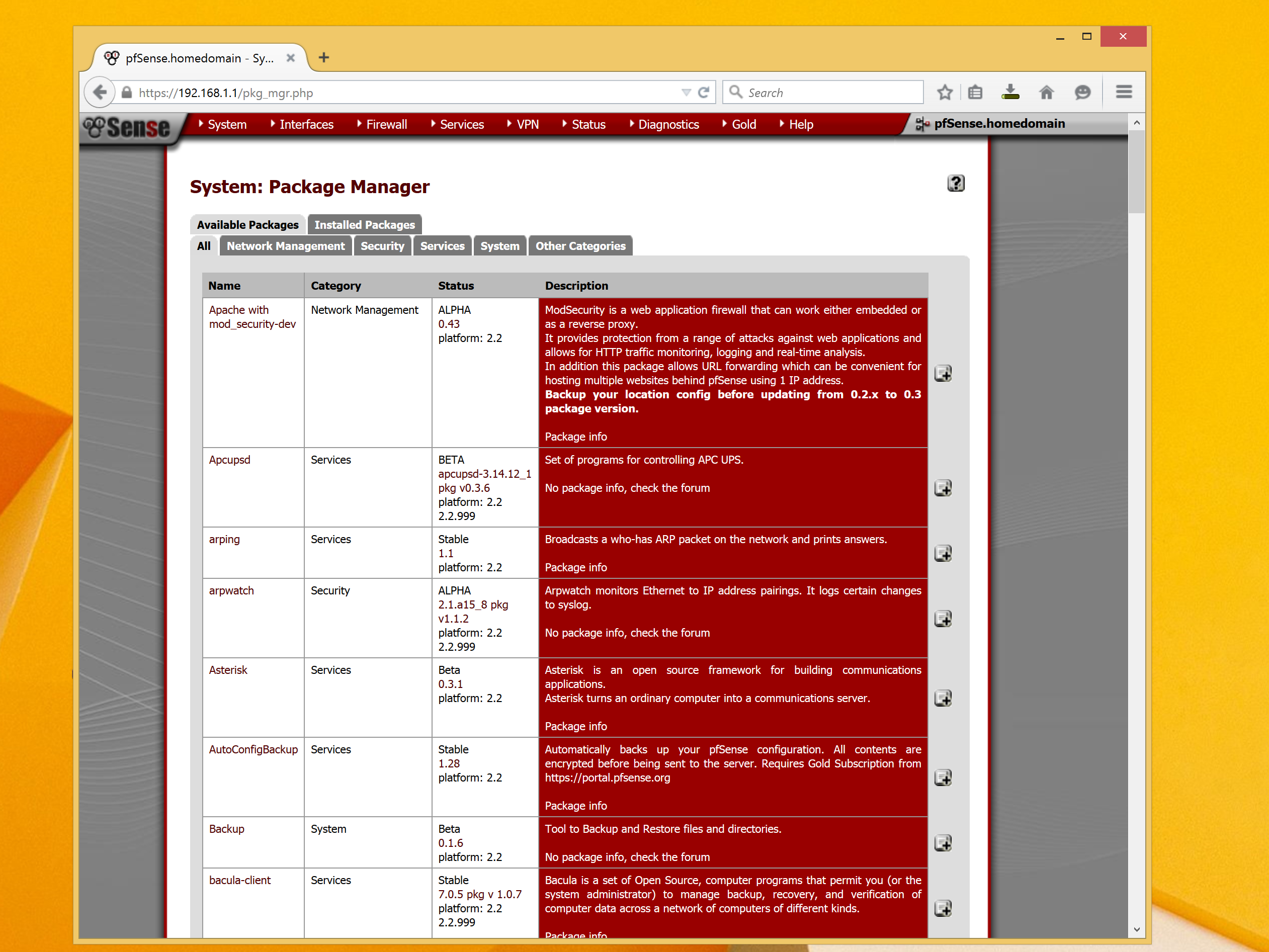The image size is (1269, 952).
Task: Install the Apache with mod_security-dev package
Action: tap(943, 373)
